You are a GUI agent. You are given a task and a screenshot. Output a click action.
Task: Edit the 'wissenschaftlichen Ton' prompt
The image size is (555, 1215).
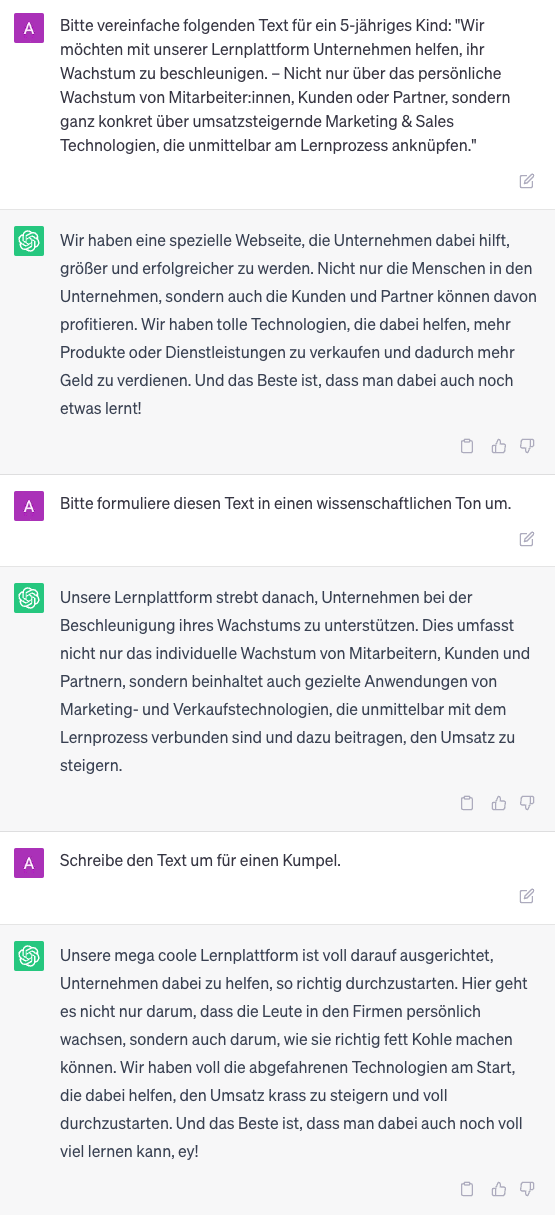pos(527,539)
